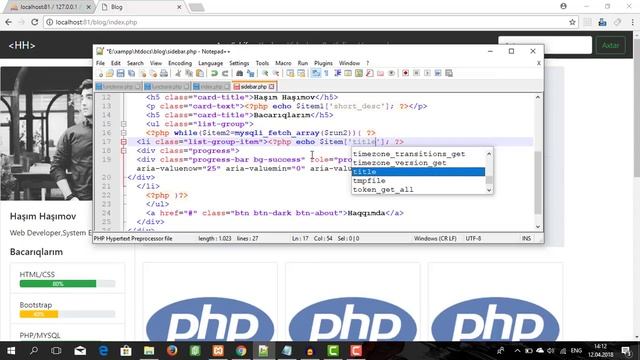Toggle Word Wrap toolbar icon
640x360 pixels.
pos(316,73)
